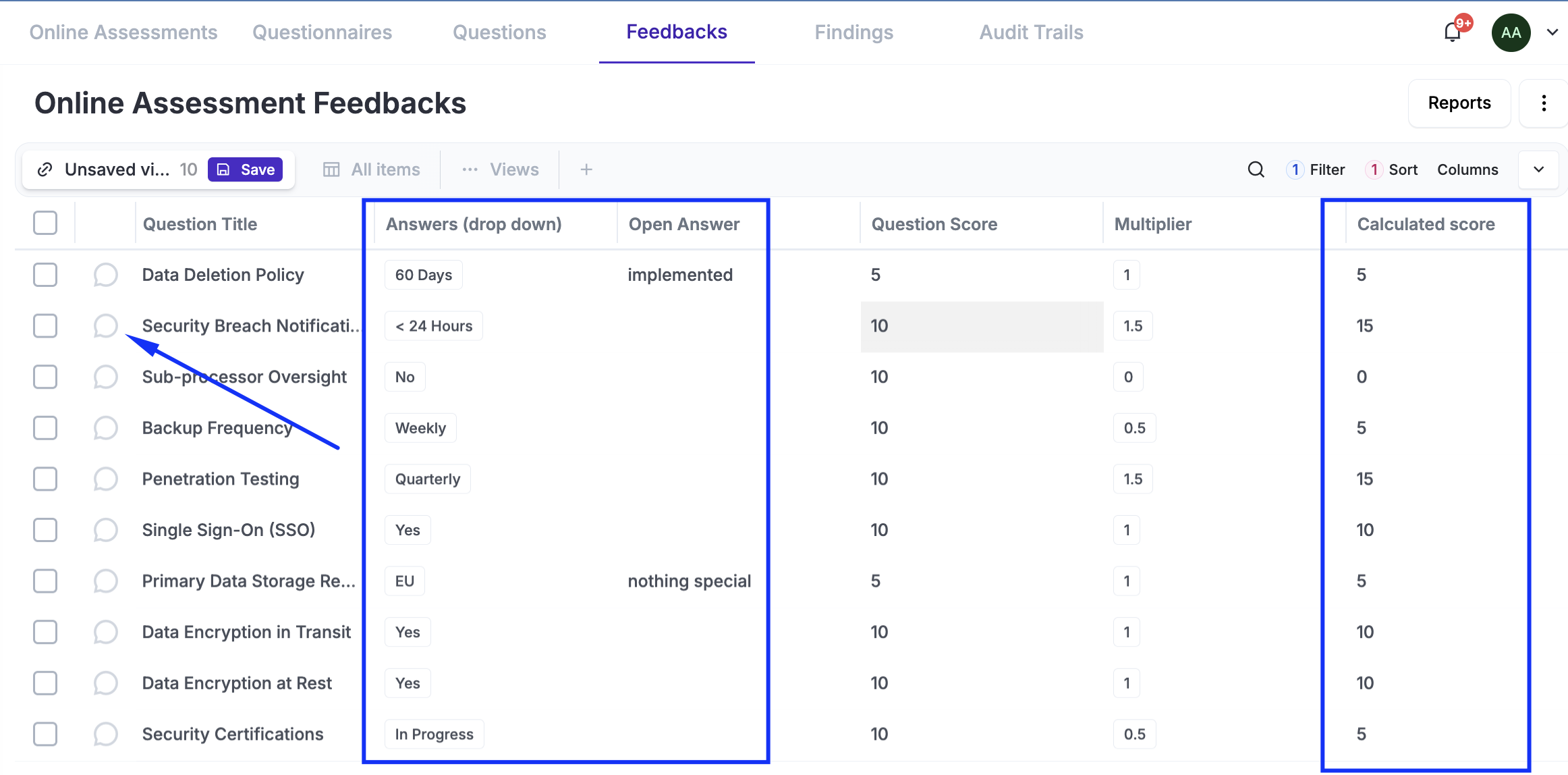Click the Save view button

[246, 169]
